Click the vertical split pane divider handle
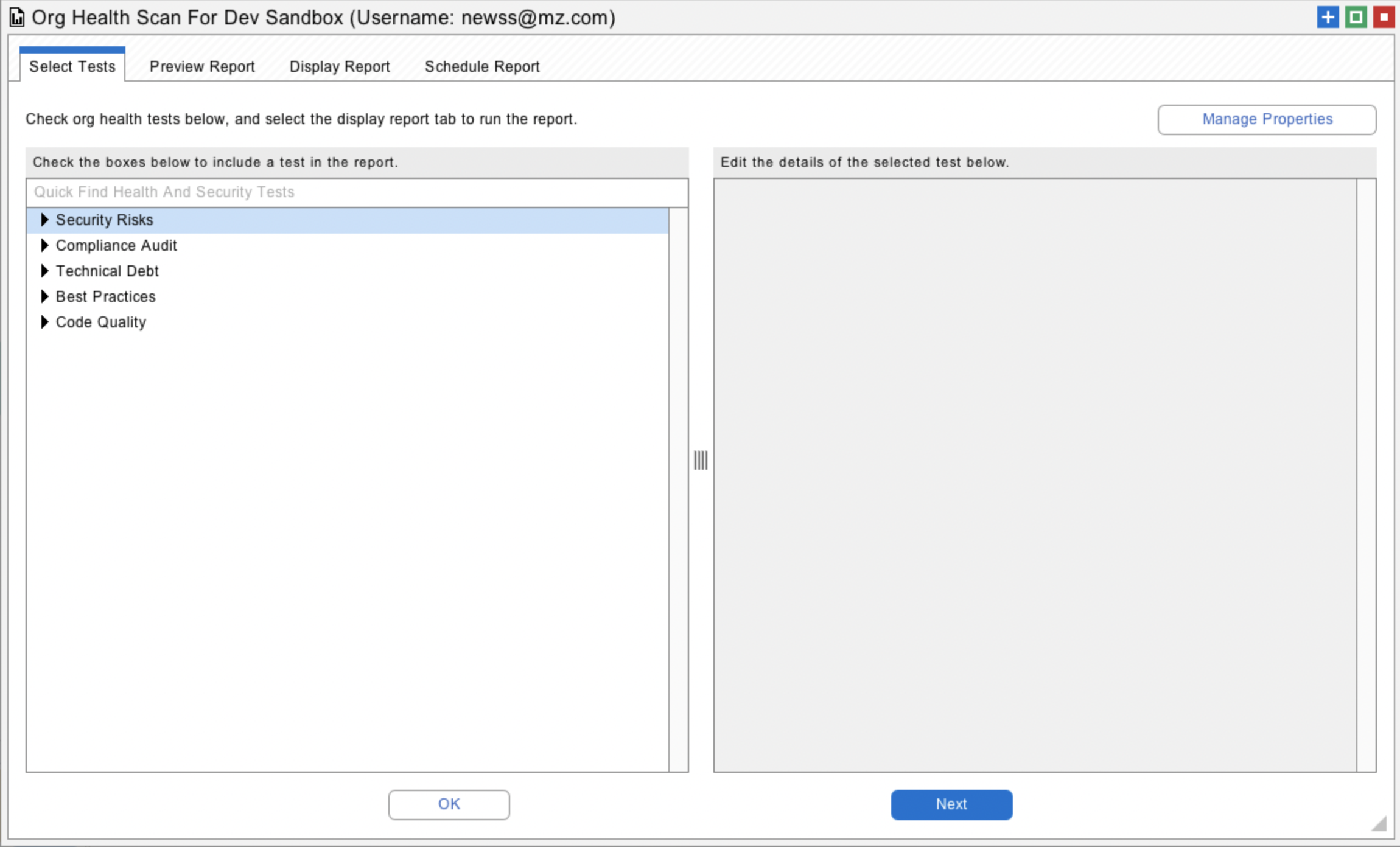 point(701,460)
